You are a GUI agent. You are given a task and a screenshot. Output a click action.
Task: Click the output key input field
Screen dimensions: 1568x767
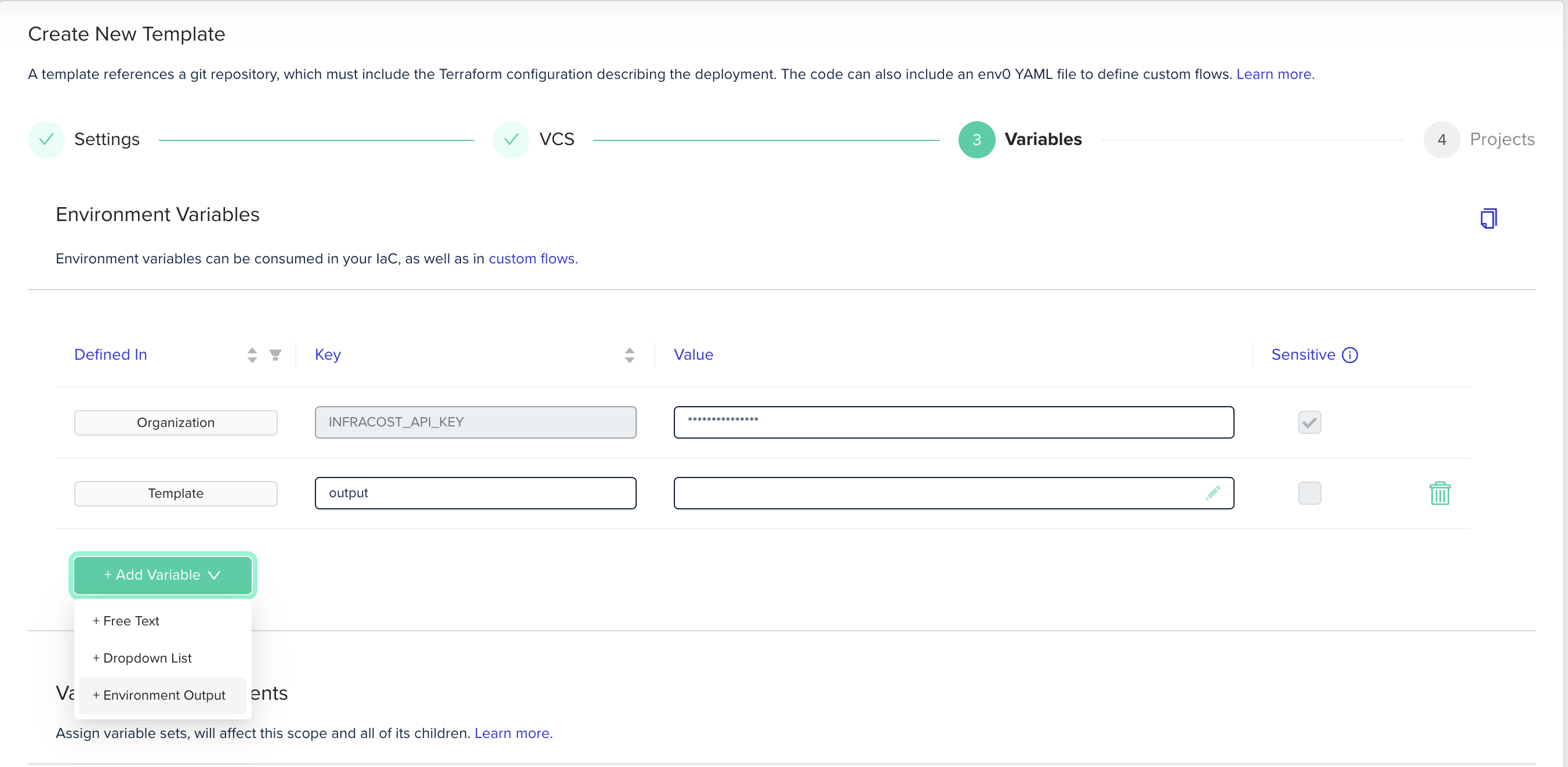[475, 493]
